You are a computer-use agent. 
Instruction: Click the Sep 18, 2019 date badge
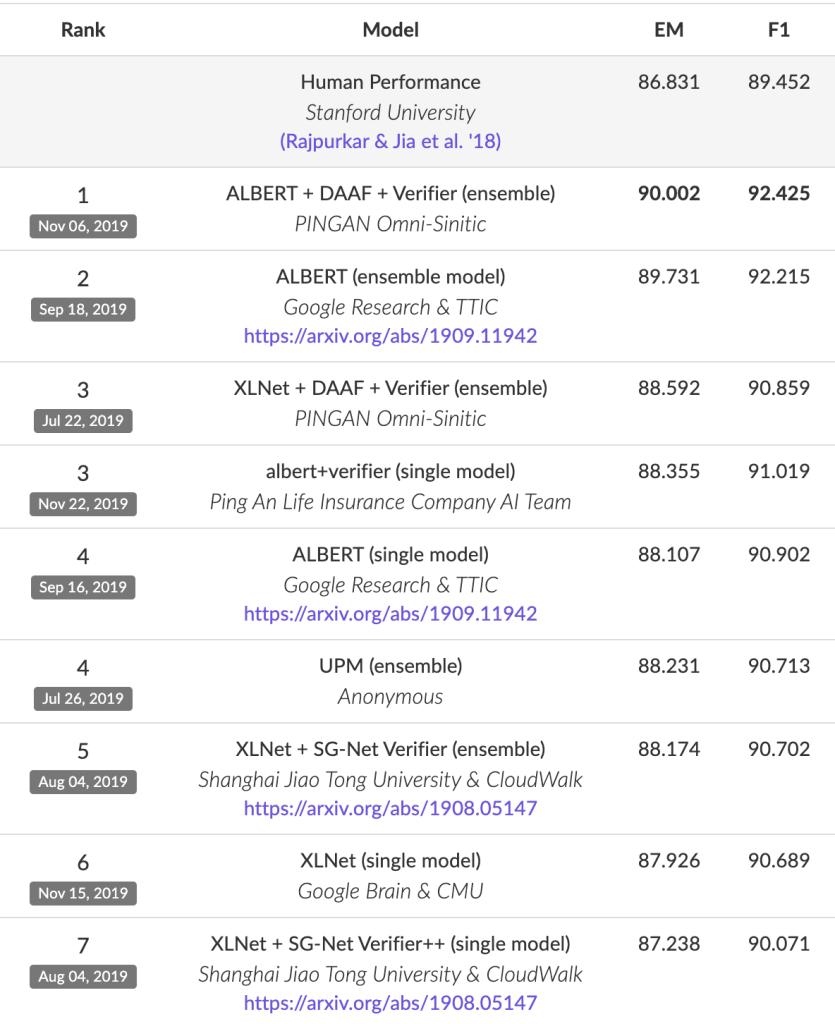pyautogui.click(x=83, y=309)
